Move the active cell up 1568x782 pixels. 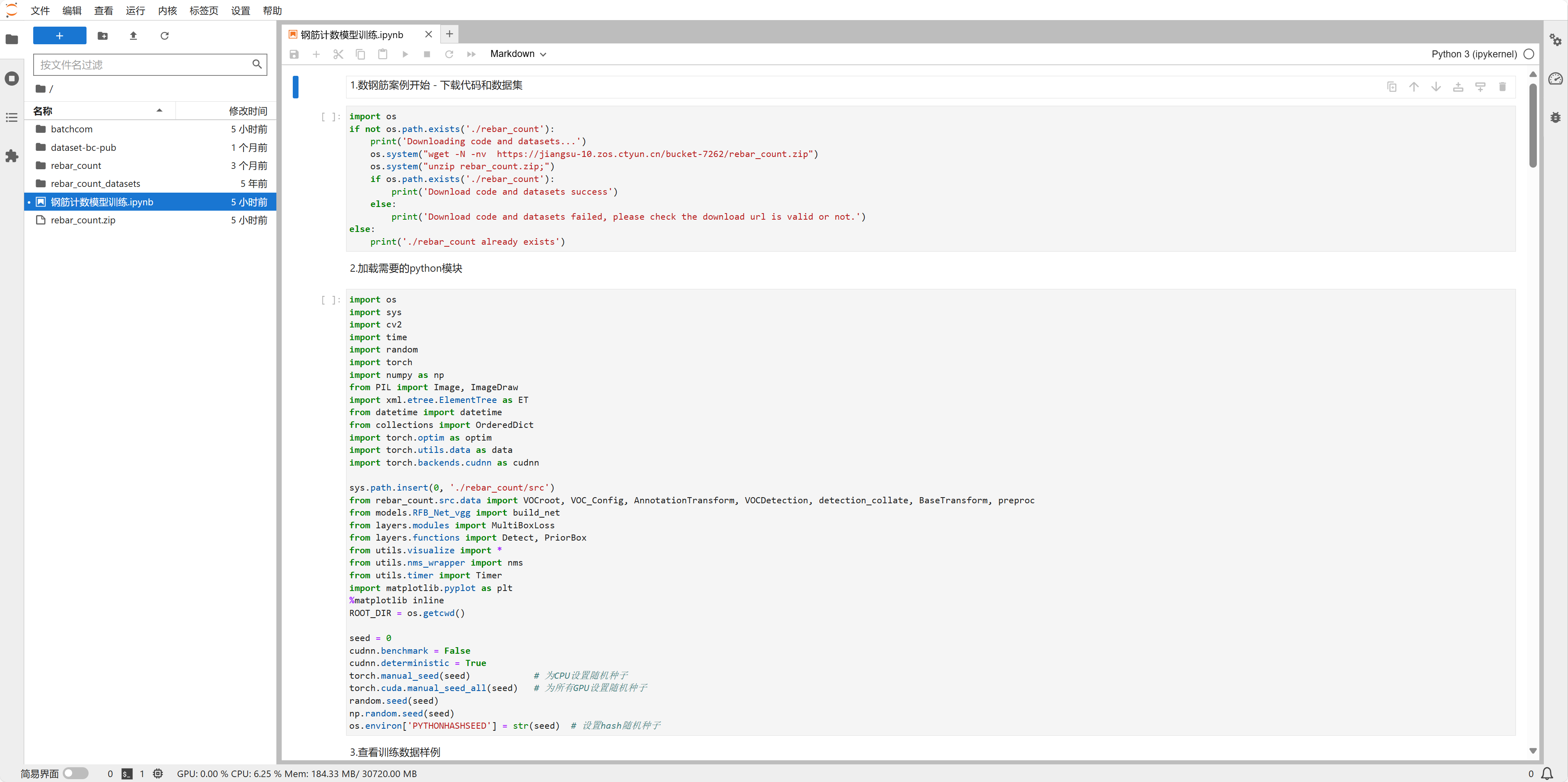(x=1413, y=87)
